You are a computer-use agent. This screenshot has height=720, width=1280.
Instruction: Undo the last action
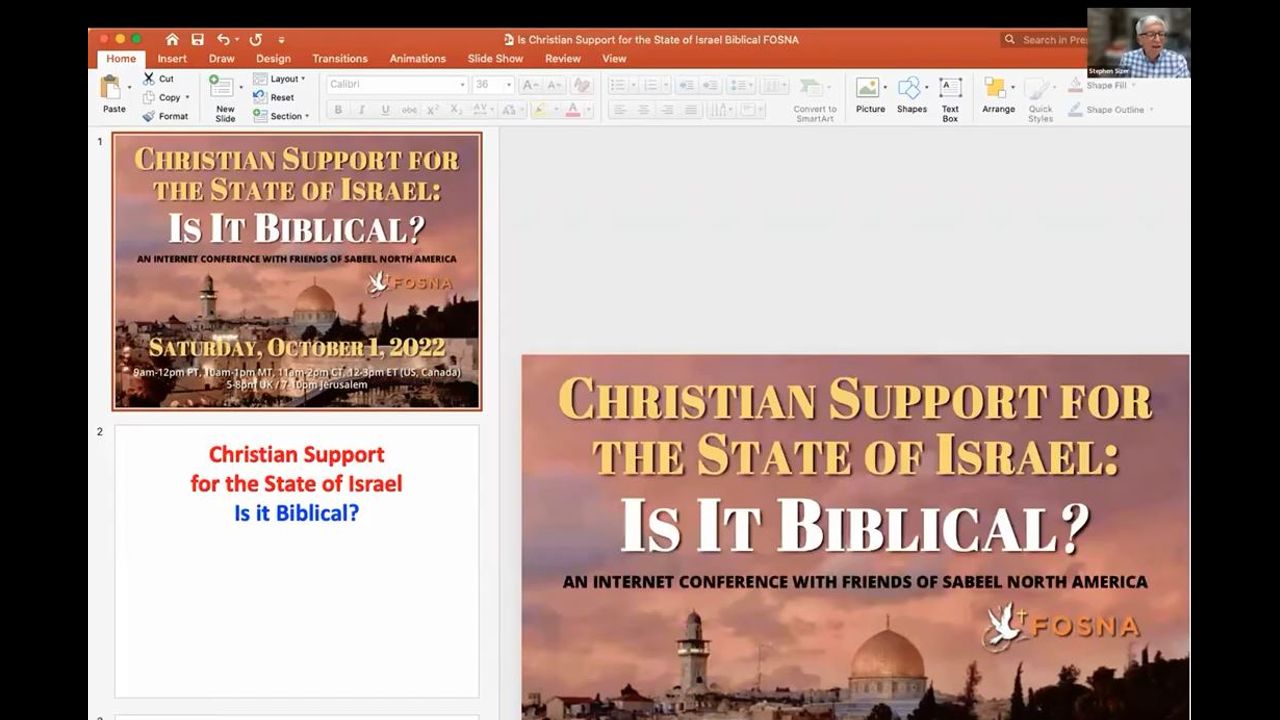coord(225,40)
